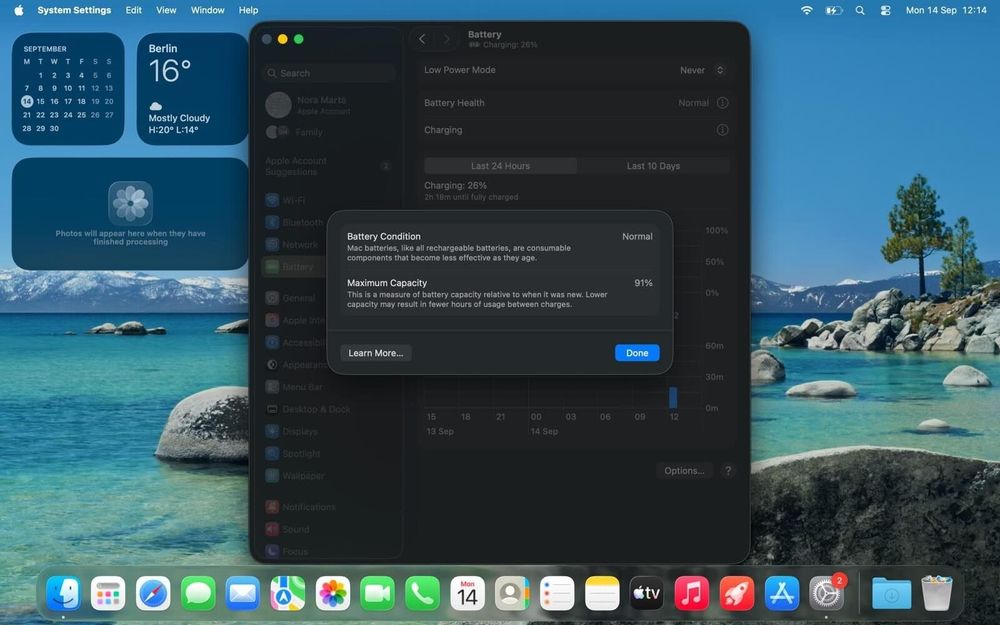The width and height of the screenshot is (1000, 625).
Task: Open the Apple menu
Action: (18, 10)
